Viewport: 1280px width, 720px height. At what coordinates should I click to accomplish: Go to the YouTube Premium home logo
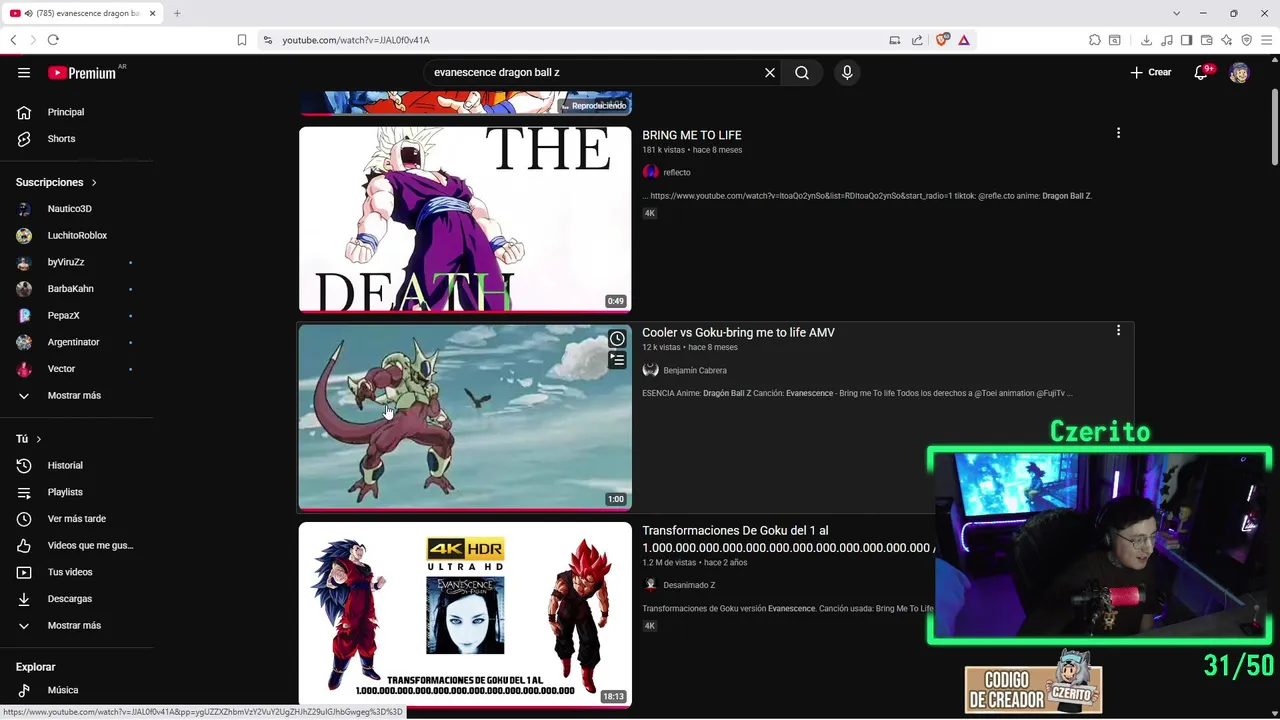pyautogui.click(x=82, y=72)
